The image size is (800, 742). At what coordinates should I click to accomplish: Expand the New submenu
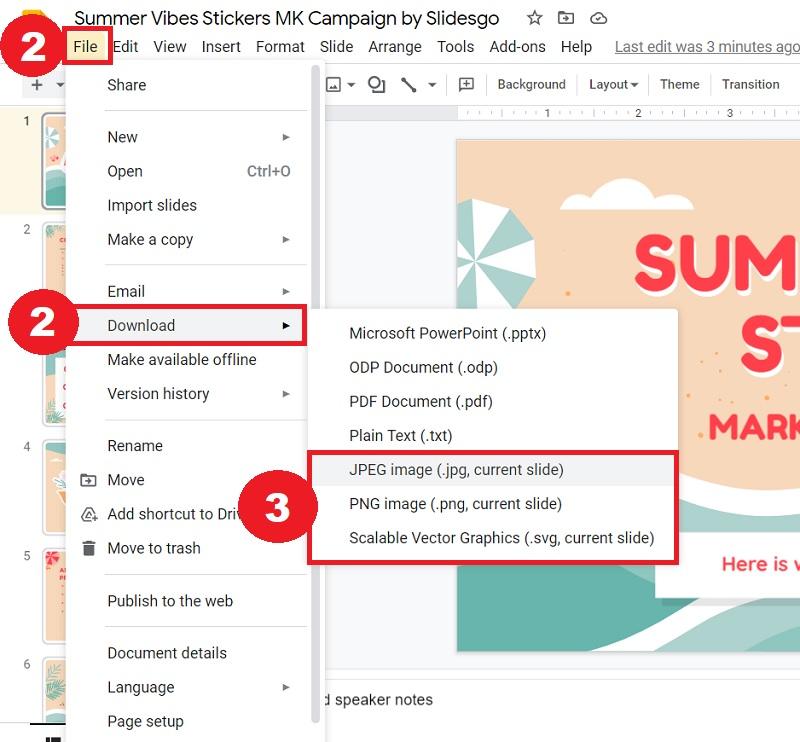pos(187,137)
